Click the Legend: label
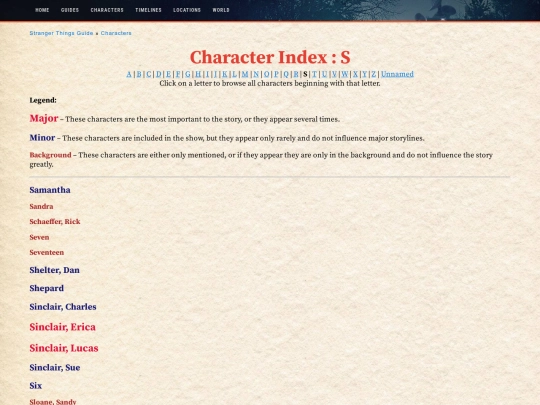The height and width of the screenshot is (405, 540). coord(43,100)
